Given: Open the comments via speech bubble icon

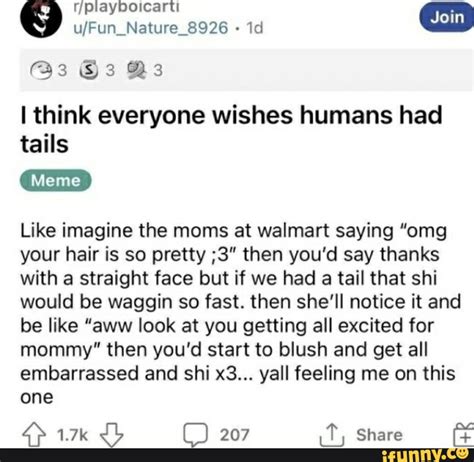Looking at the screenshot, I should [x=196, y=435].
